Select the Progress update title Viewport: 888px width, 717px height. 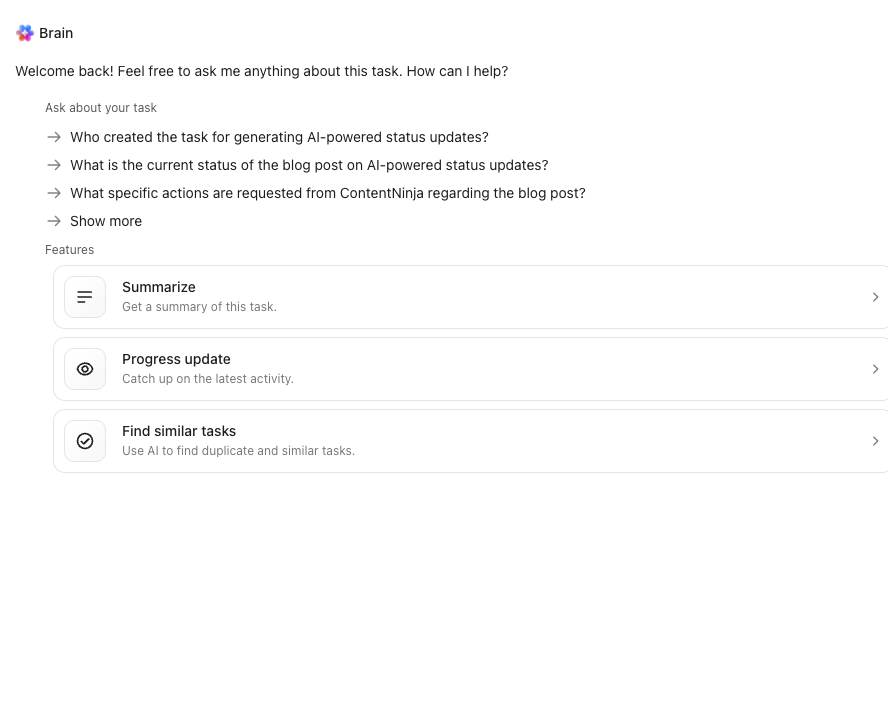(x=176, y=359)
